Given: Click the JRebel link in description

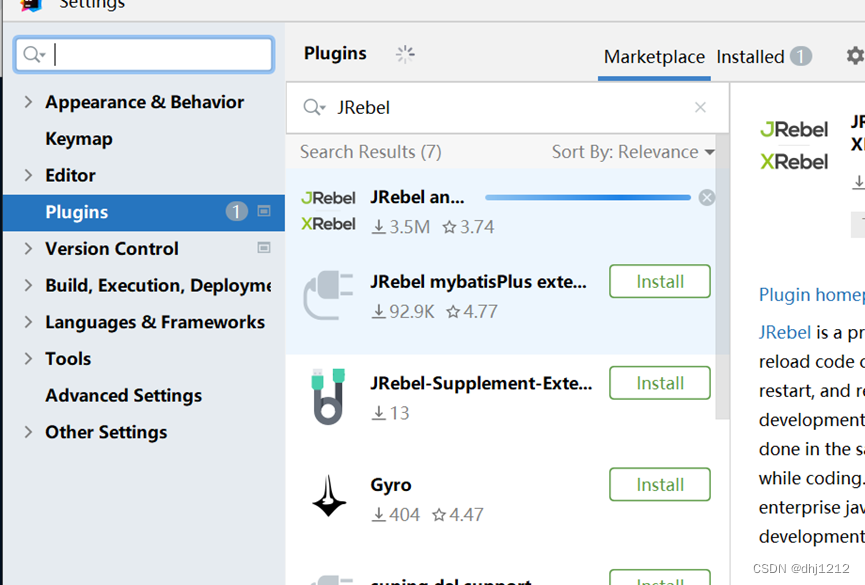Looking at the screenshot, I should (x=784, y=332).
